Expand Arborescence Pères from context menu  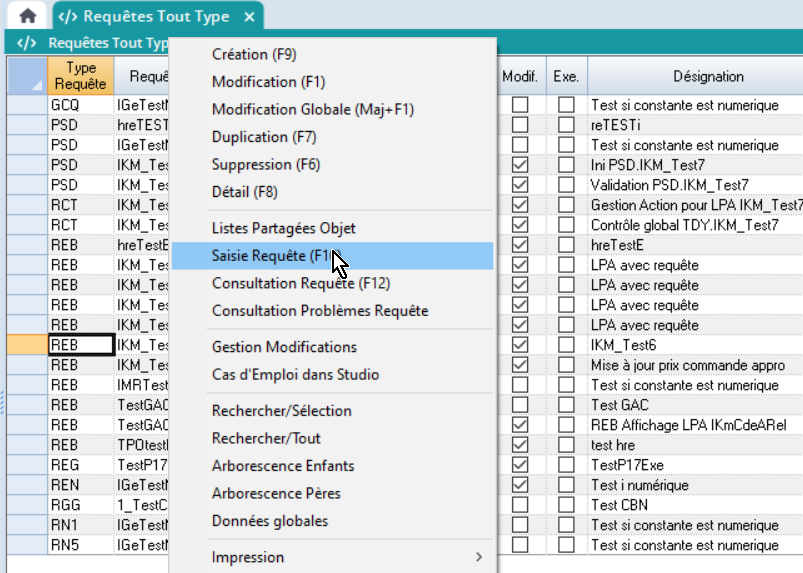275,493
